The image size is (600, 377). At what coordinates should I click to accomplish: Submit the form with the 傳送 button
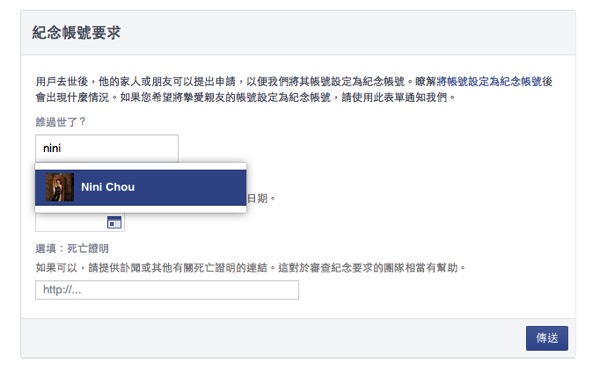[x=547, y=338]
